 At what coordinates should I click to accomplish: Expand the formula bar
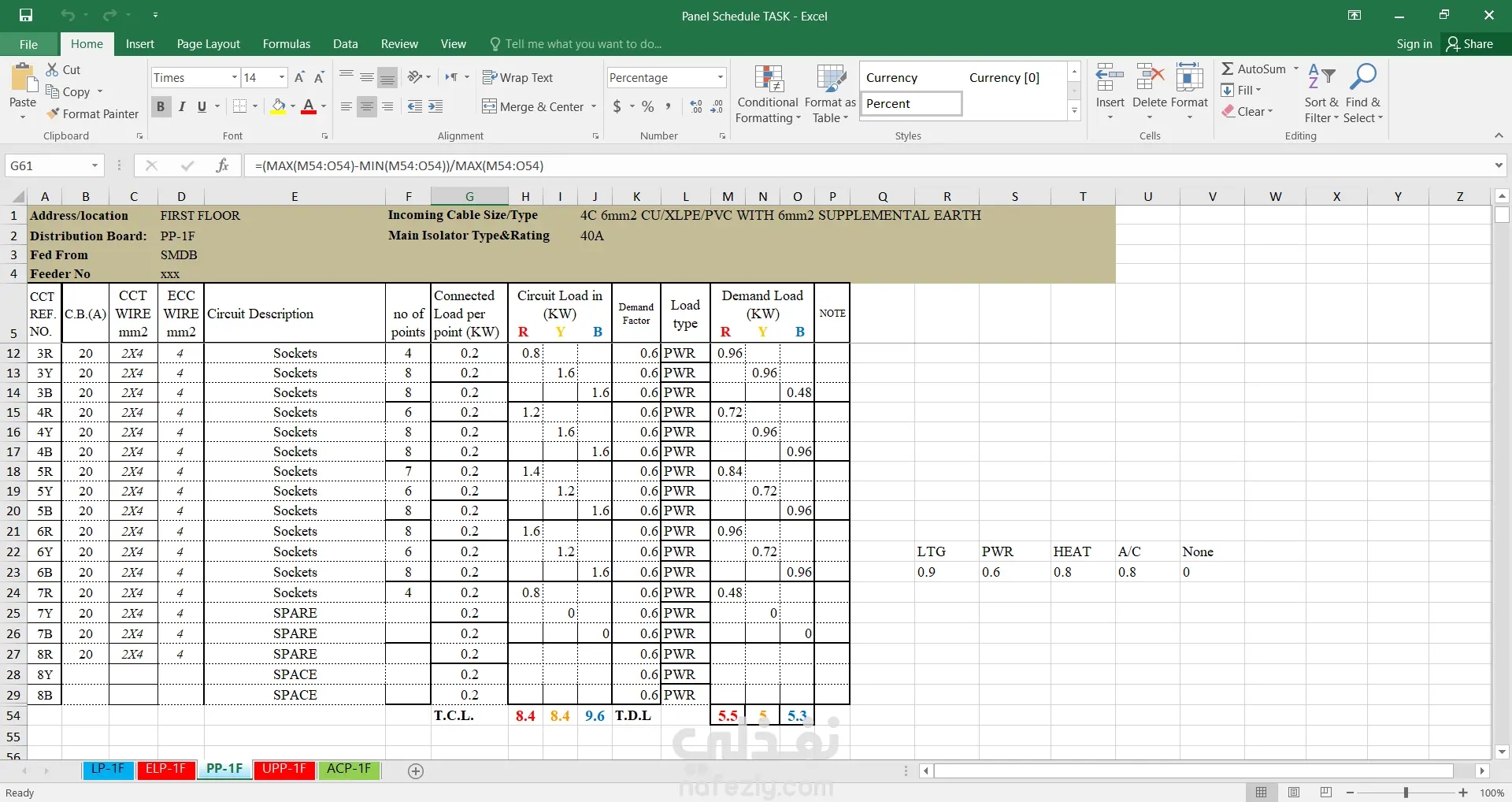(1498, 165)
